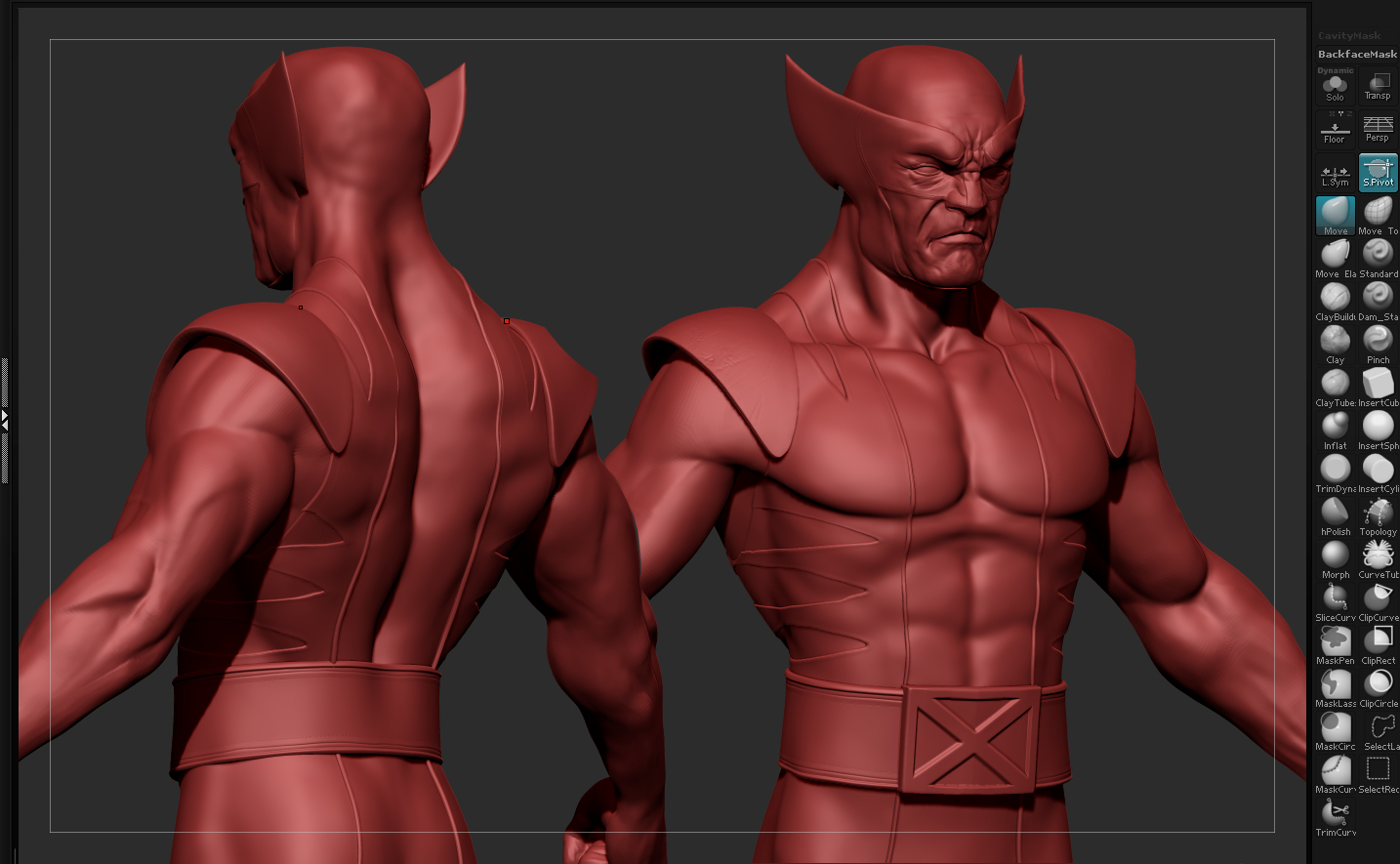
Task: Choose the SliceCurve brush
Action: pyautogui.click(x=1335, y=602)
